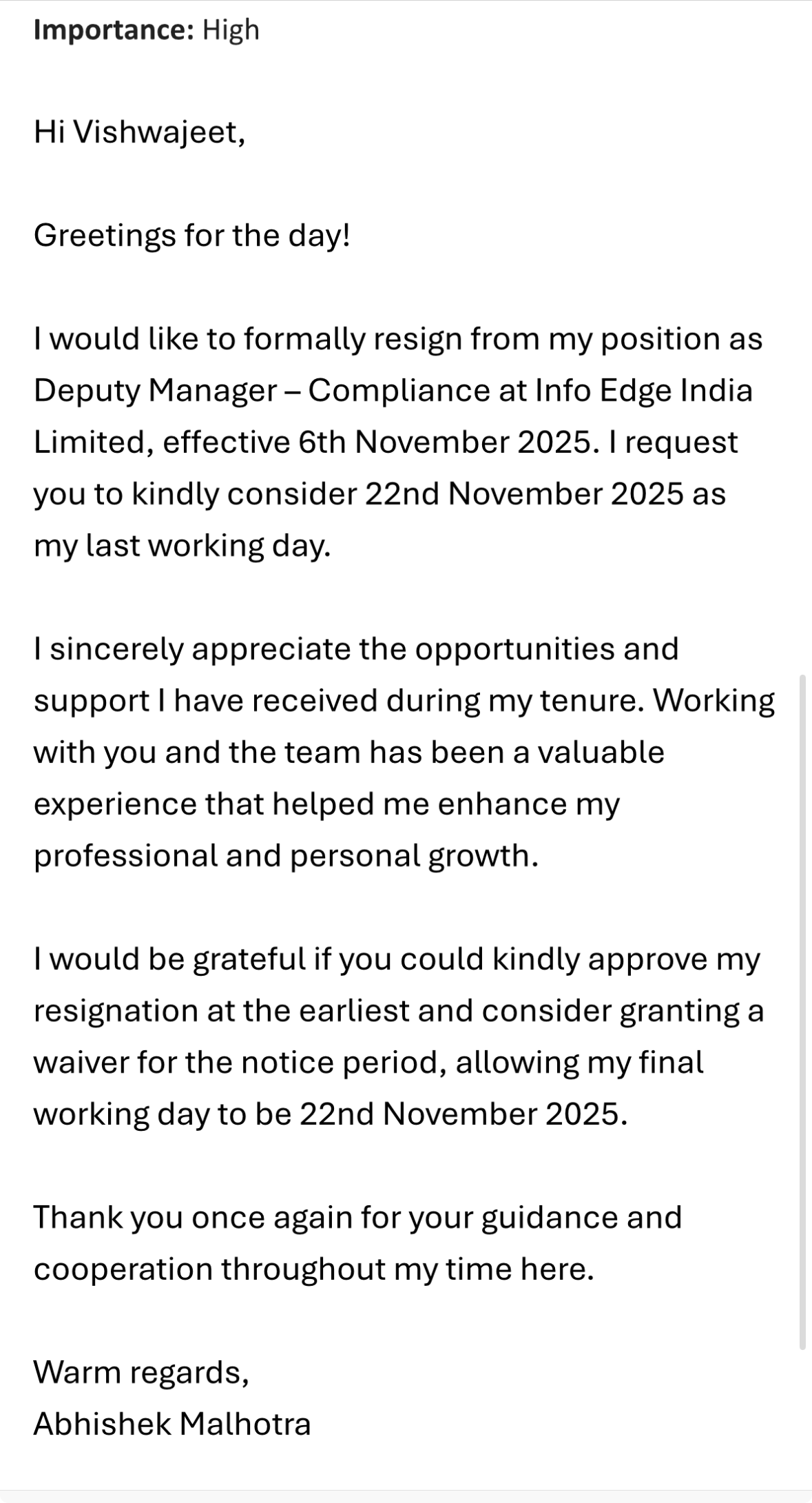Click the 'waiver for the notice period' text

236,1063
